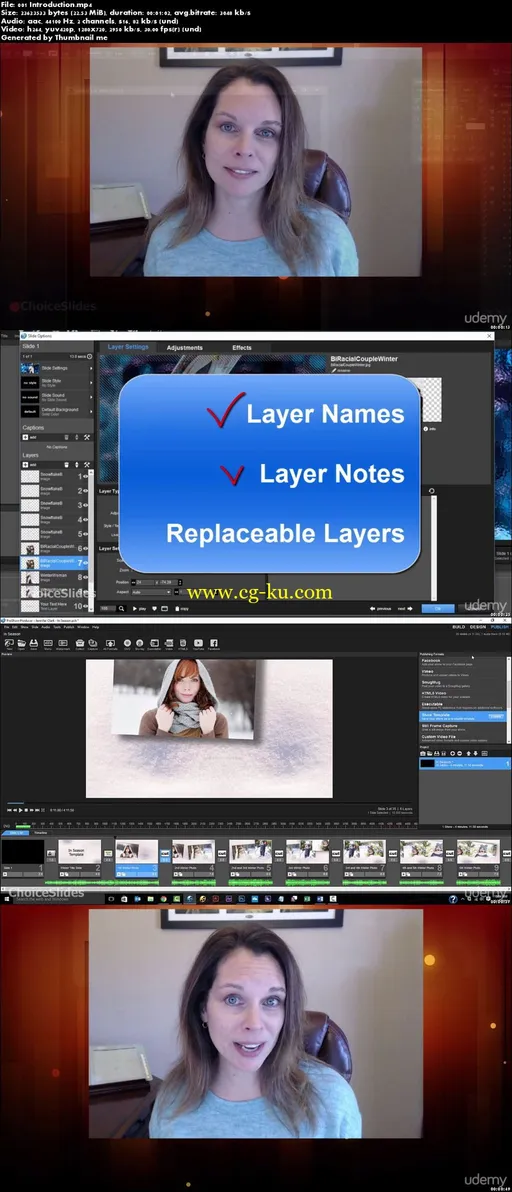
Task: Click the YouTube toolbar icon
Action: 198,644
